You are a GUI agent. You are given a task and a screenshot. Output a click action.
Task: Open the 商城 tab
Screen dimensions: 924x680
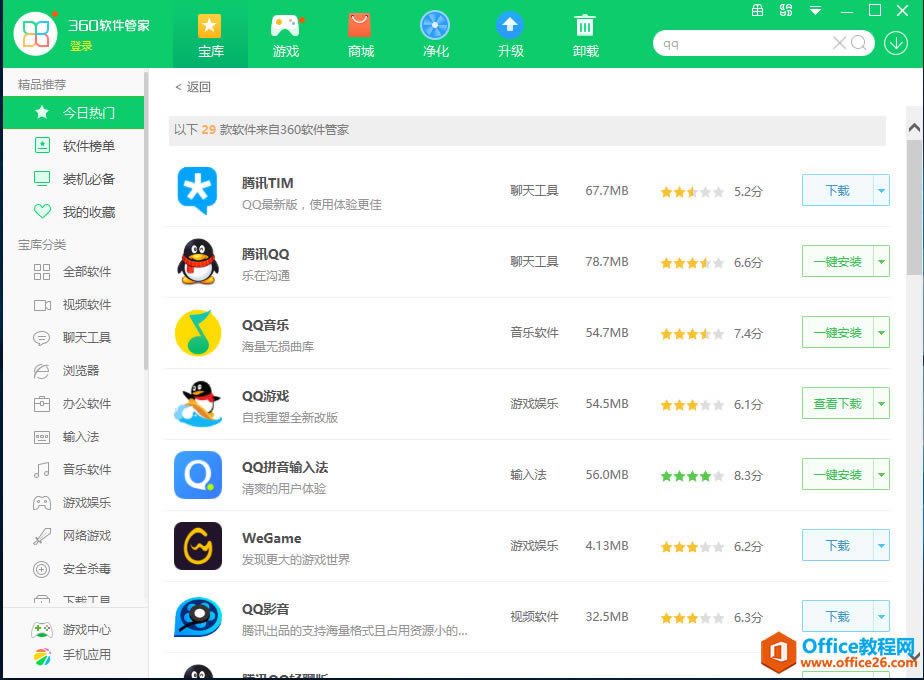pos(361,36)
